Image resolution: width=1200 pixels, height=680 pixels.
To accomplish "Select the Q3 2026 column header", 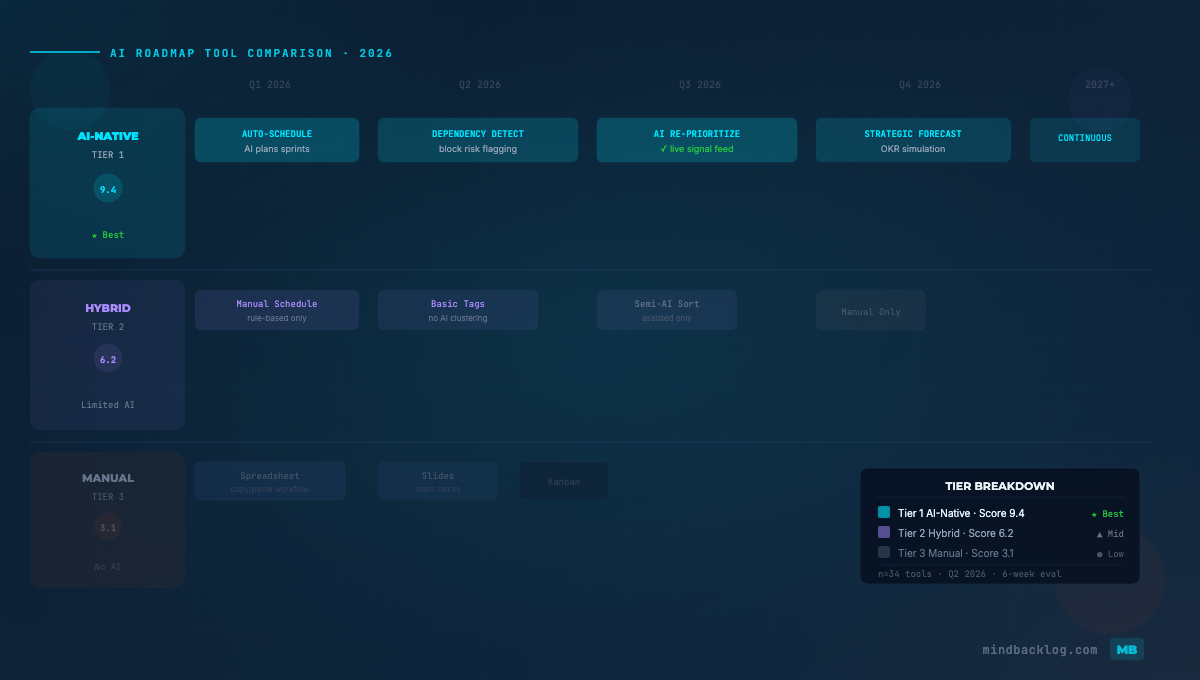I will point(700,85).
